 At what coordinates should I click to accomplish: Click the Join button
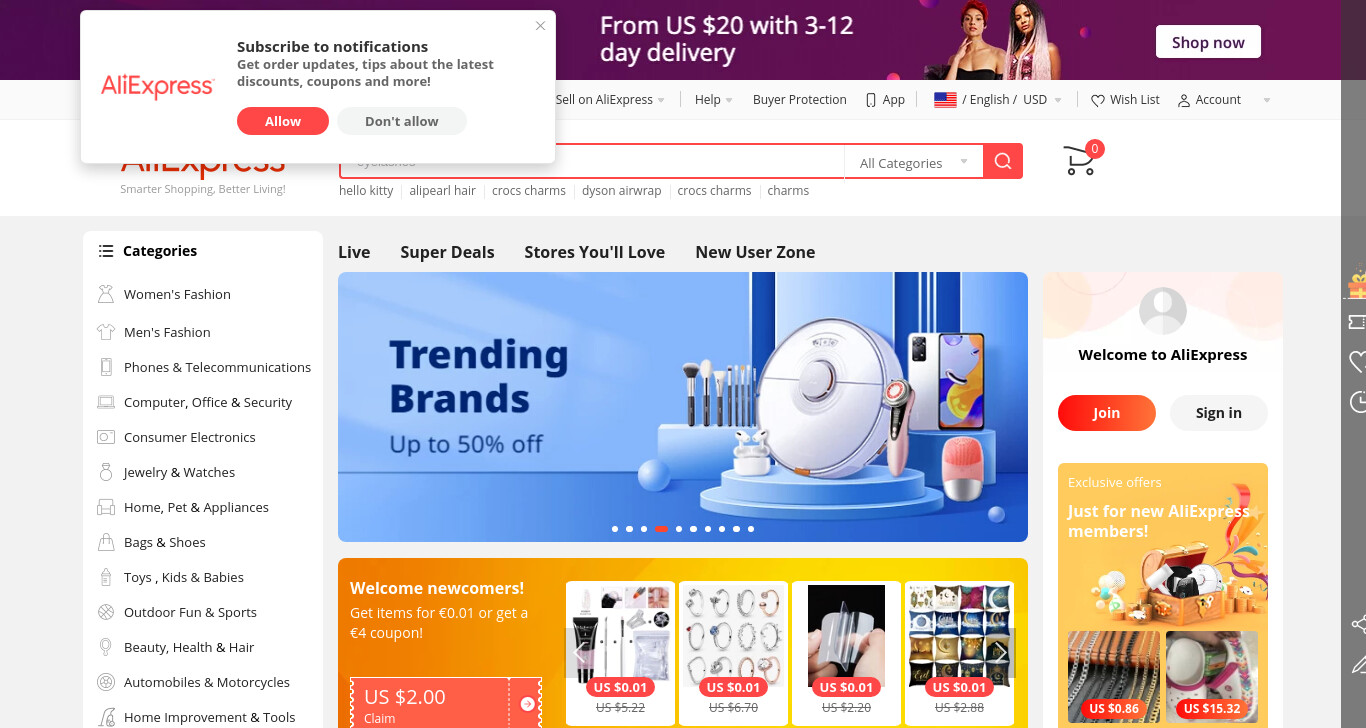click(x=1106, y=413)
